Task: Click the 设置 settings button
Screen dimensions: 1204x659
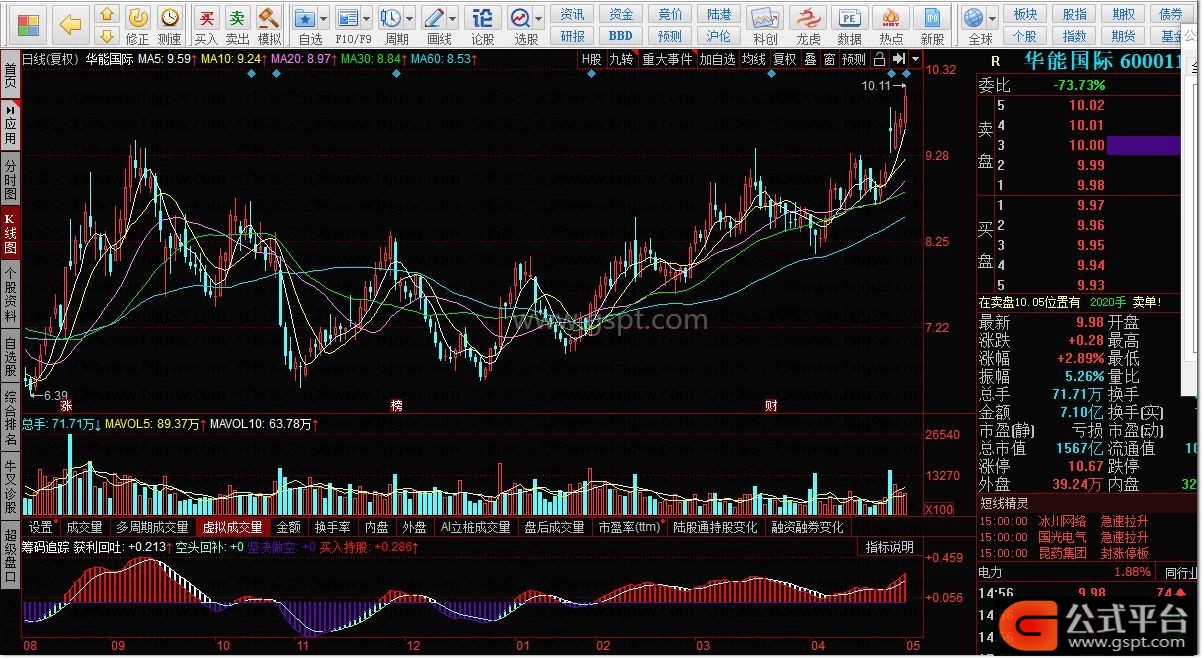Action: (41, 527)
